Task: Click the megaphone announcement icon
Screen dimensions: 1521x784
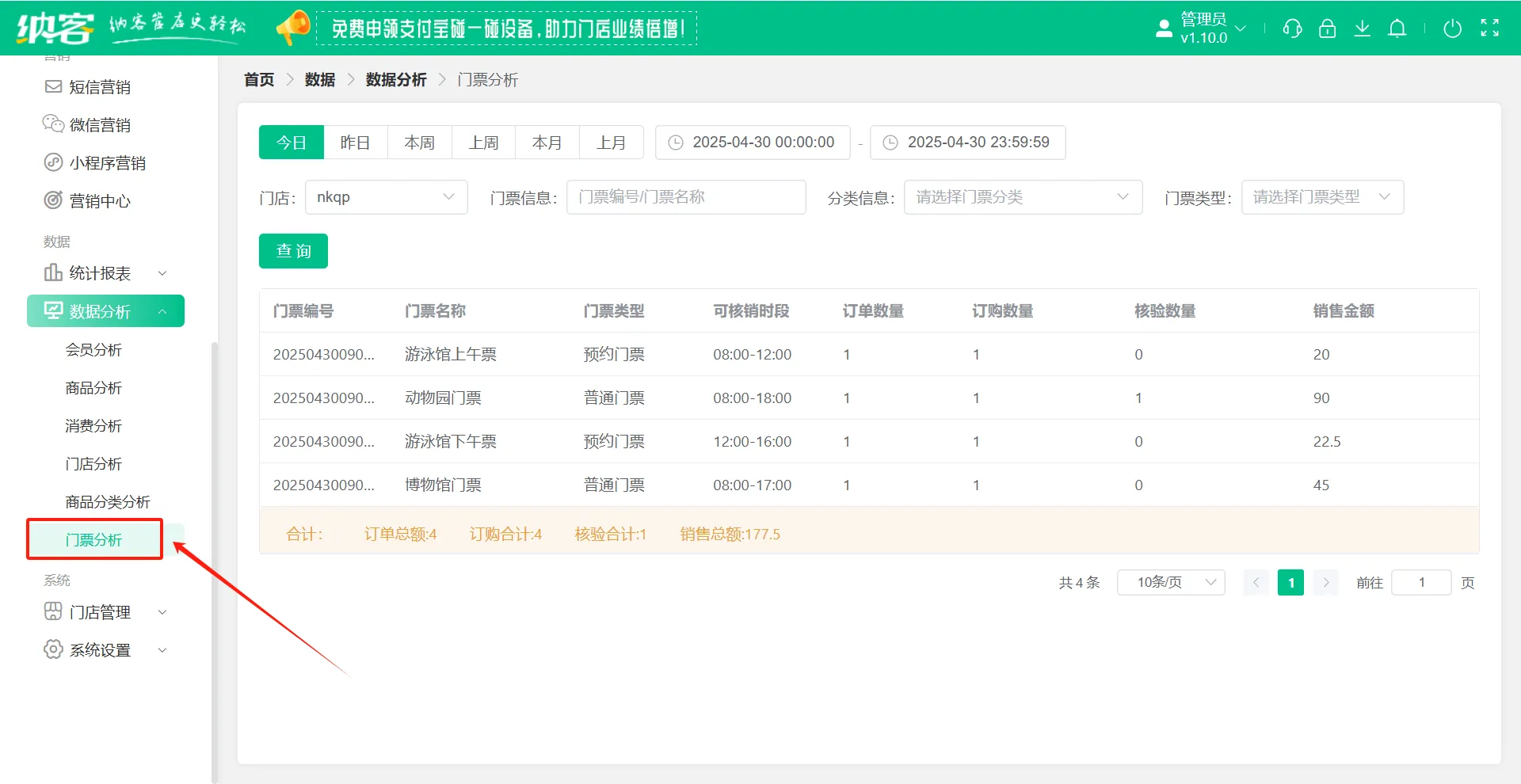Action: coord(292,28)
